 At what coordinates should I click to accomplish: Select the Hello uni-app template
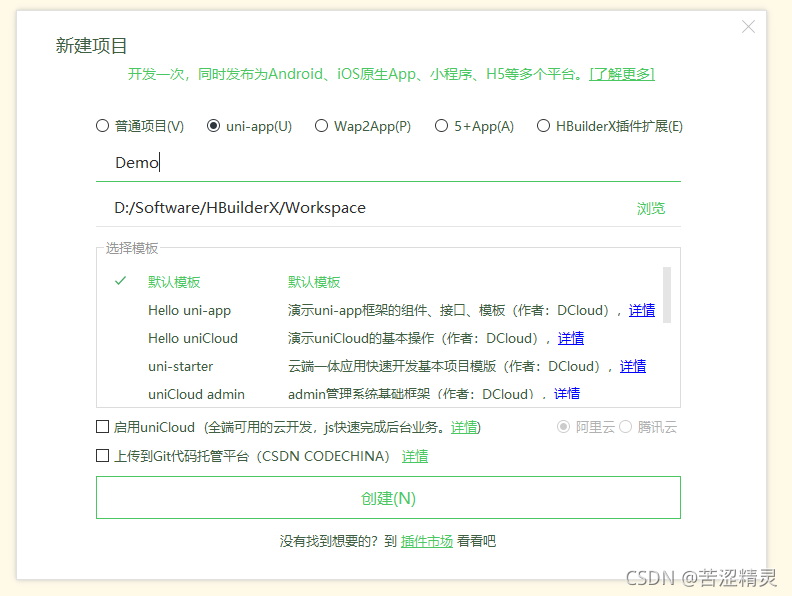(x=189, y=310)
